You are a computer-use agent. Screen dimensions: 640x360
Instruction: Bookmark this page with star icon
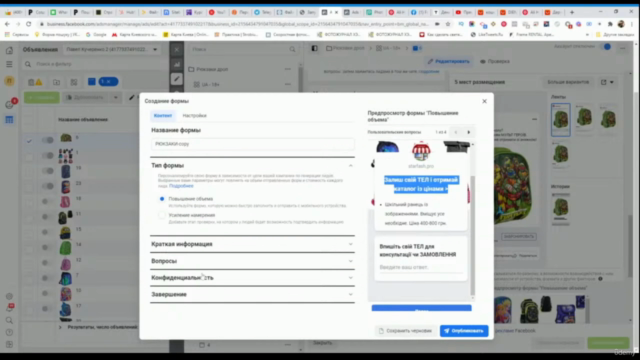pyautogui.click(x=448, y=24)
